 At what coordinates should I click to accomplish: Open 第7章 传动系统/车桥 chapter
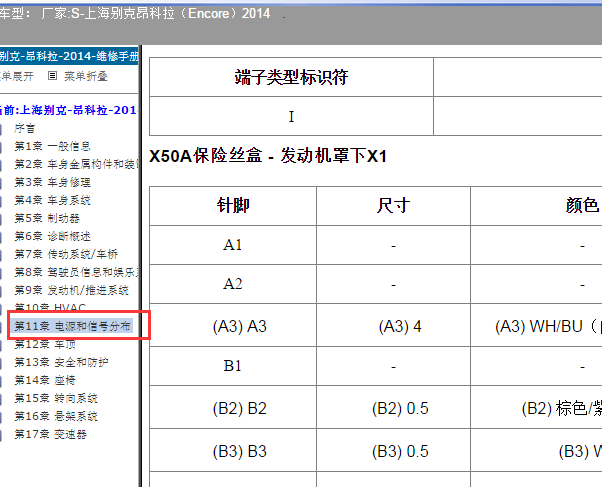66,254
